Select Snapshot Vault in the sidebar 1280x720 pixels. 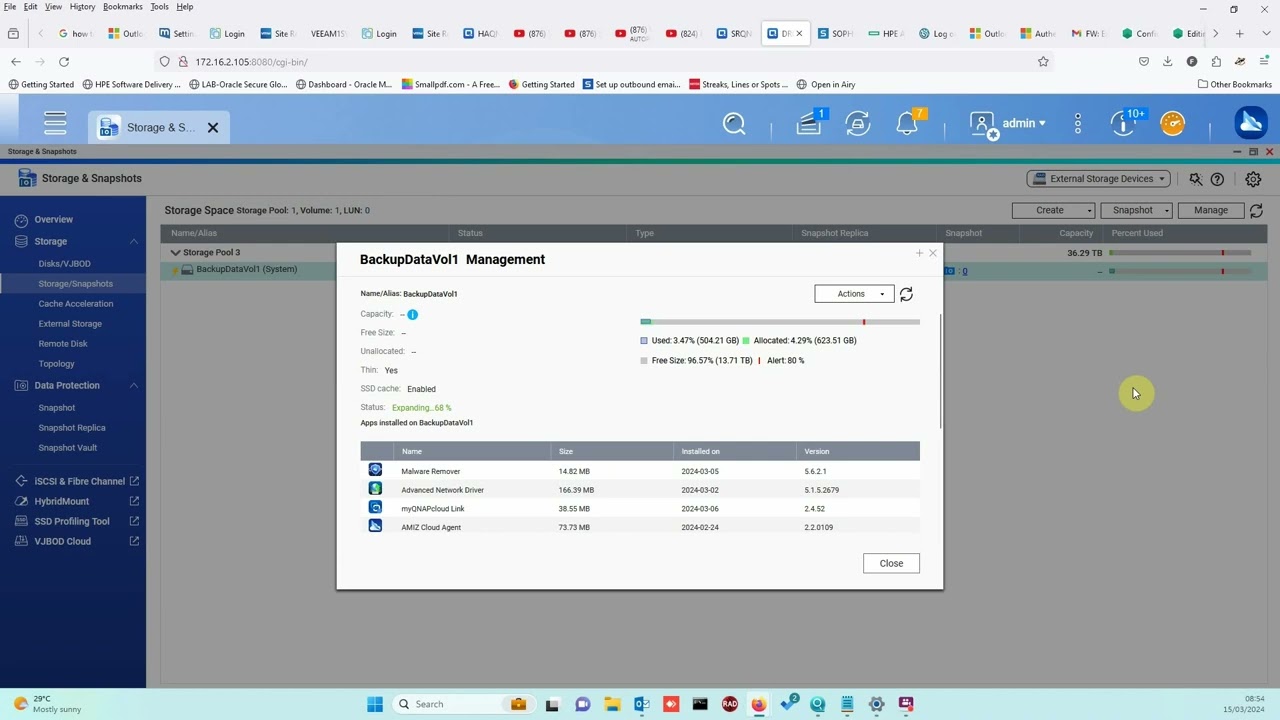coord(68,447)
